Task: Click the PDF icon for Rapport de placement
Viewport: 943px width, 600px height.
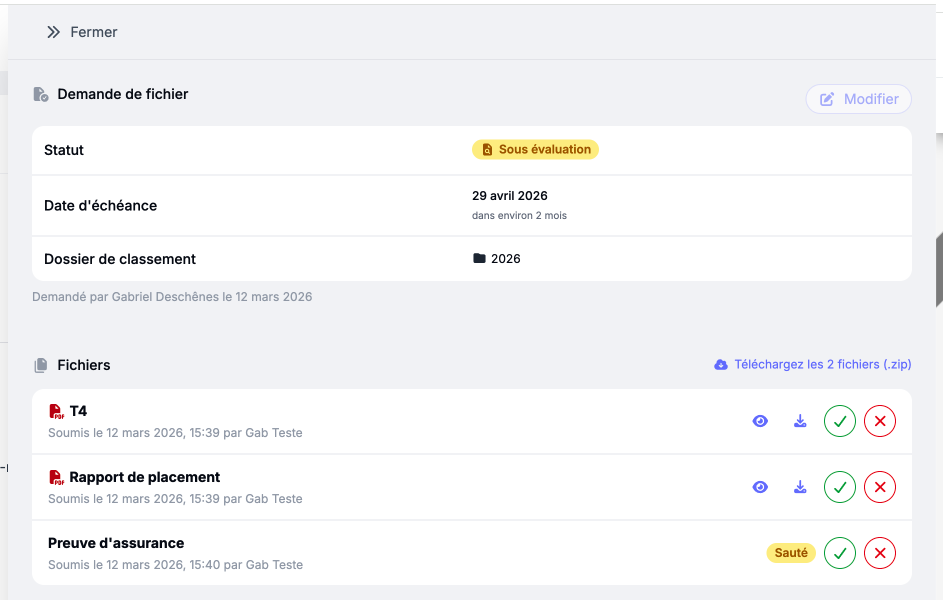Action: click(x=57, y=477)
